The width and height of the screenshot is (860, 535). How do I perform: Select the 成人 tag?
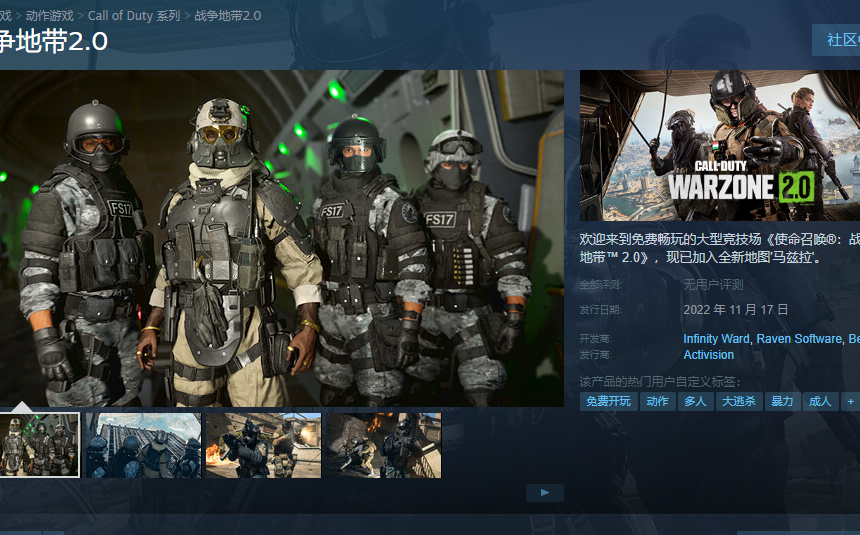coord(821,401)
